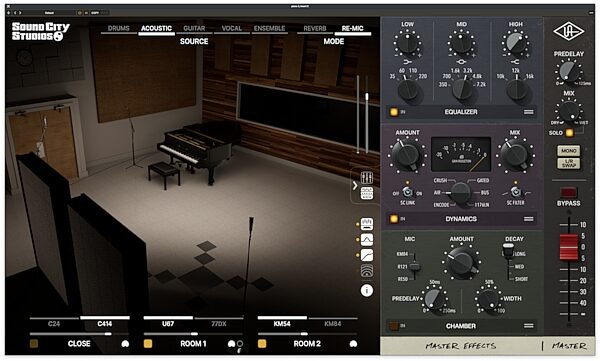Image resolution: width=600 pixels, height=361 pixels.
Task: Click the ROOM 1 omni pattern icon
Action: (240, 344)
